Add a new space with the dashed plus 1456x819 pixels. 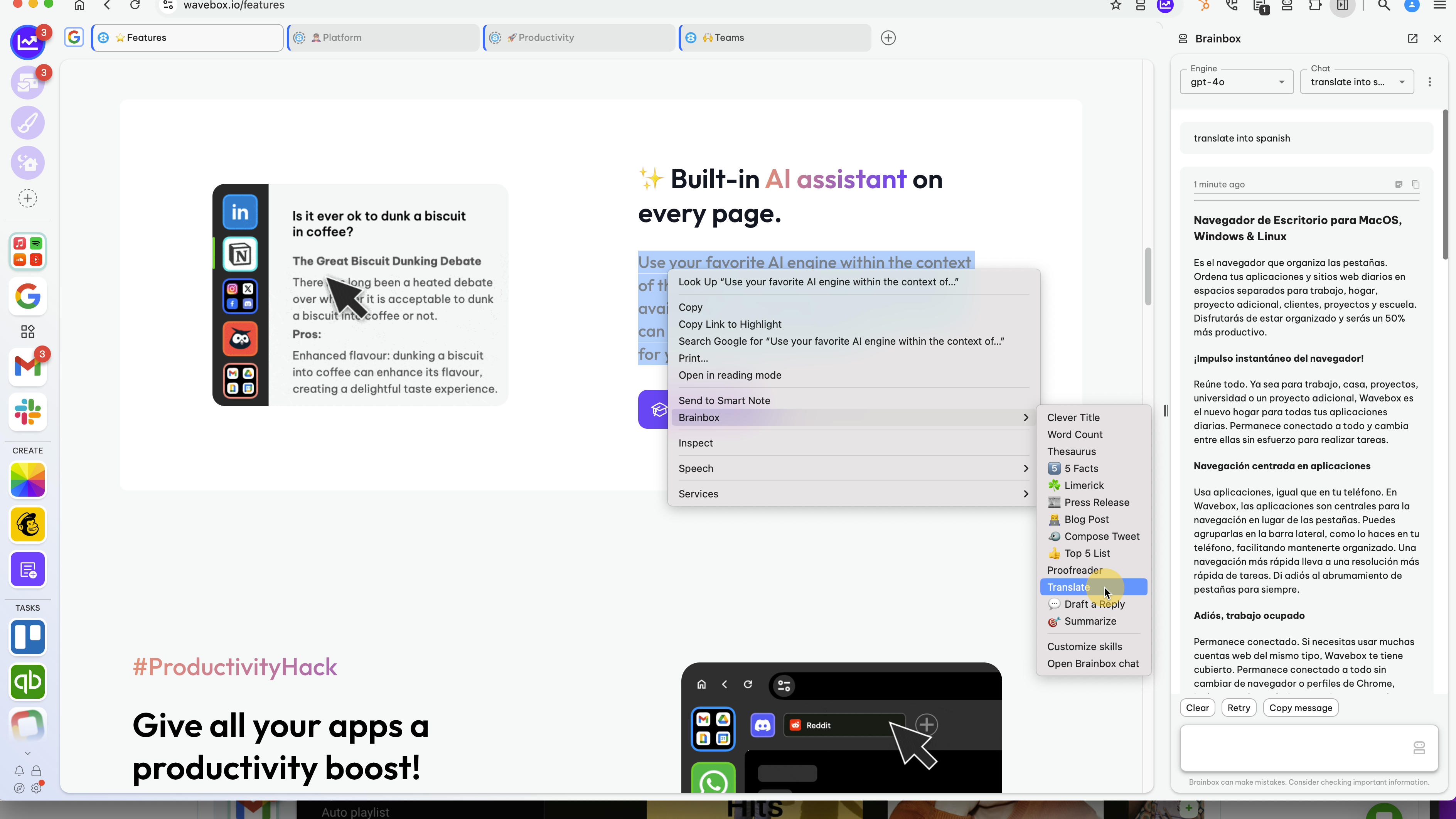(x=28, y=199)
